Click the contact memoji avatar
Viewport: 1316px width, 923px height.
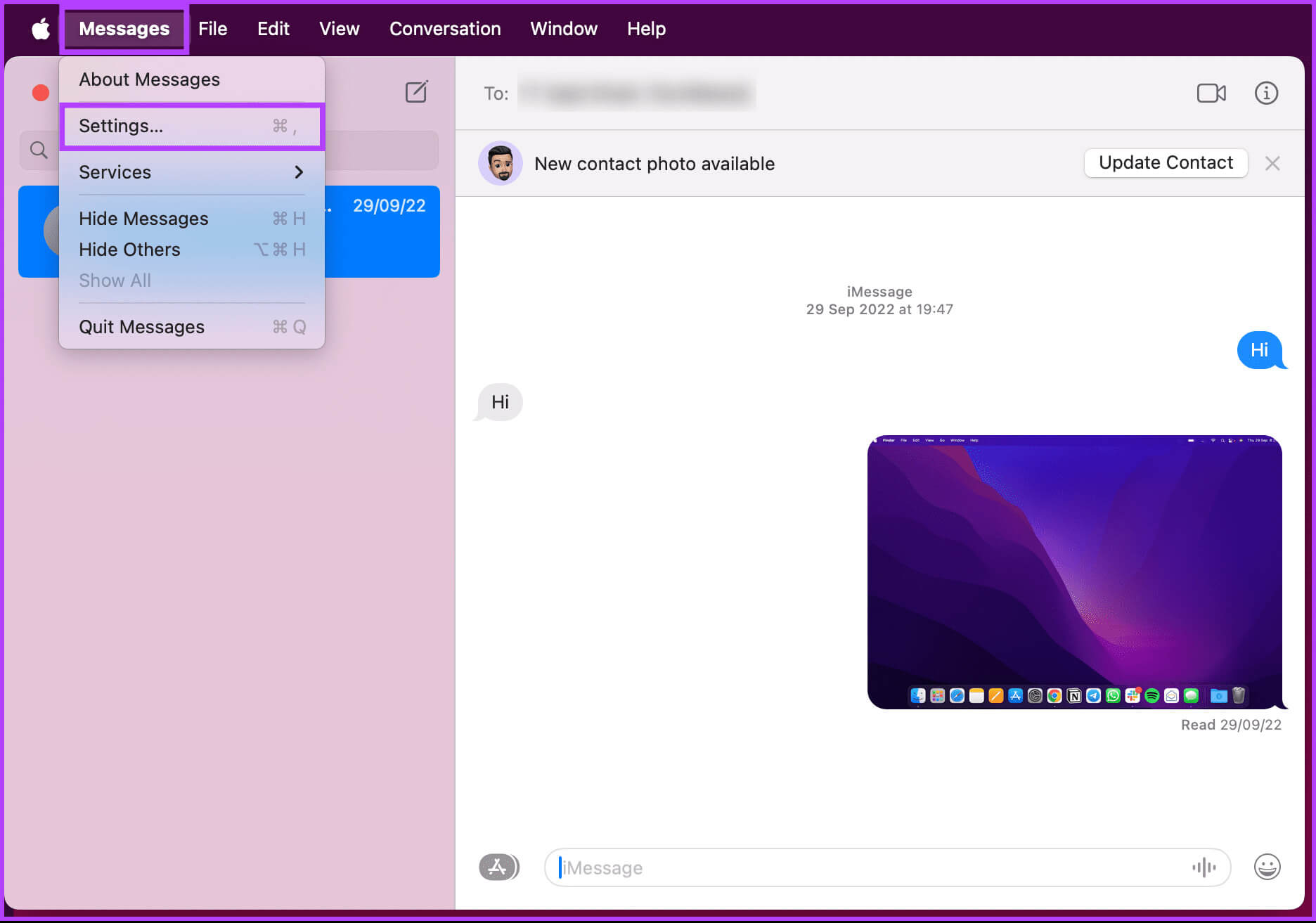click(501, 163)
